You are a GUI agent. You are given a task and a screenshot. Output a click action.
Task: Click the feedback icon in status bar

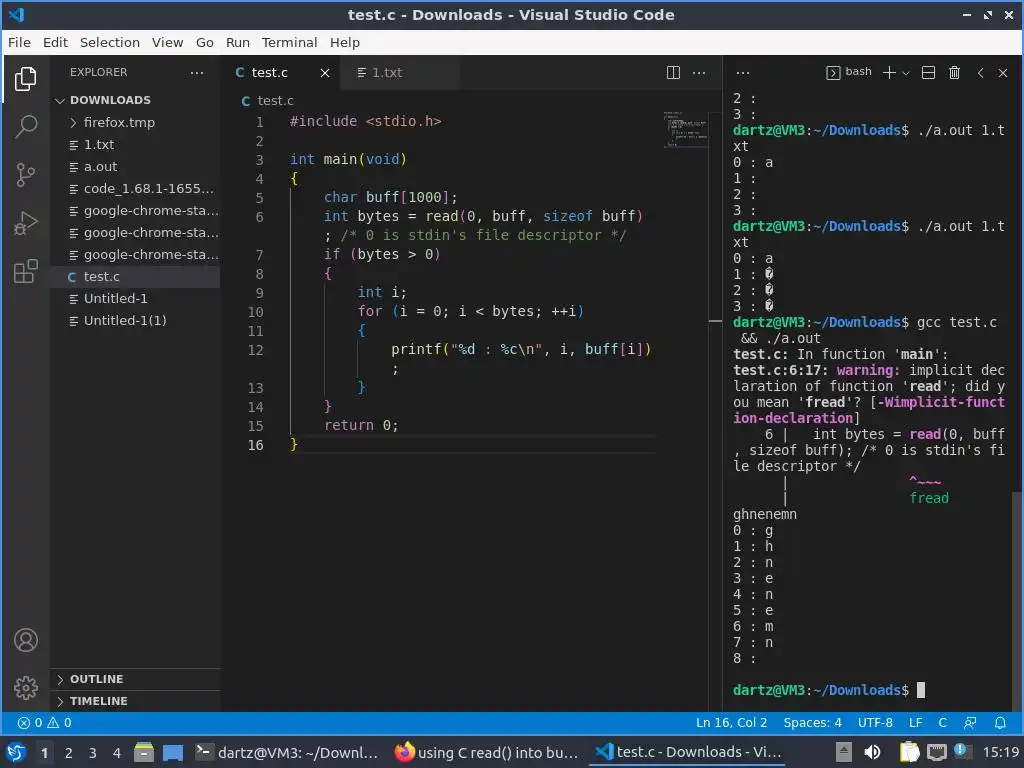(x=970, y=723)
